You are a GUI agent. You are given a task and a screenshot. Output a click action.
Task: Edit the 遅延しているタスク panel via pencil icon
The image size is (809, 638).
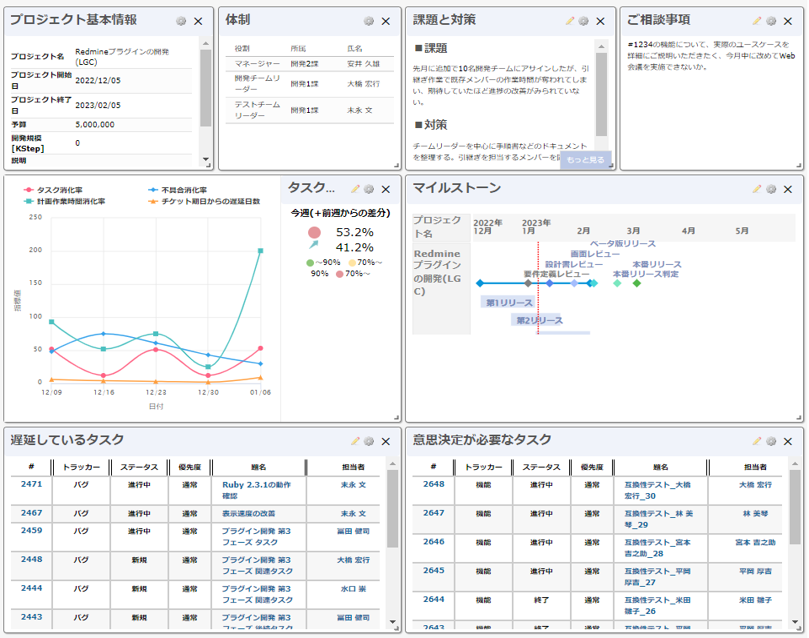[x=355, y=441]
